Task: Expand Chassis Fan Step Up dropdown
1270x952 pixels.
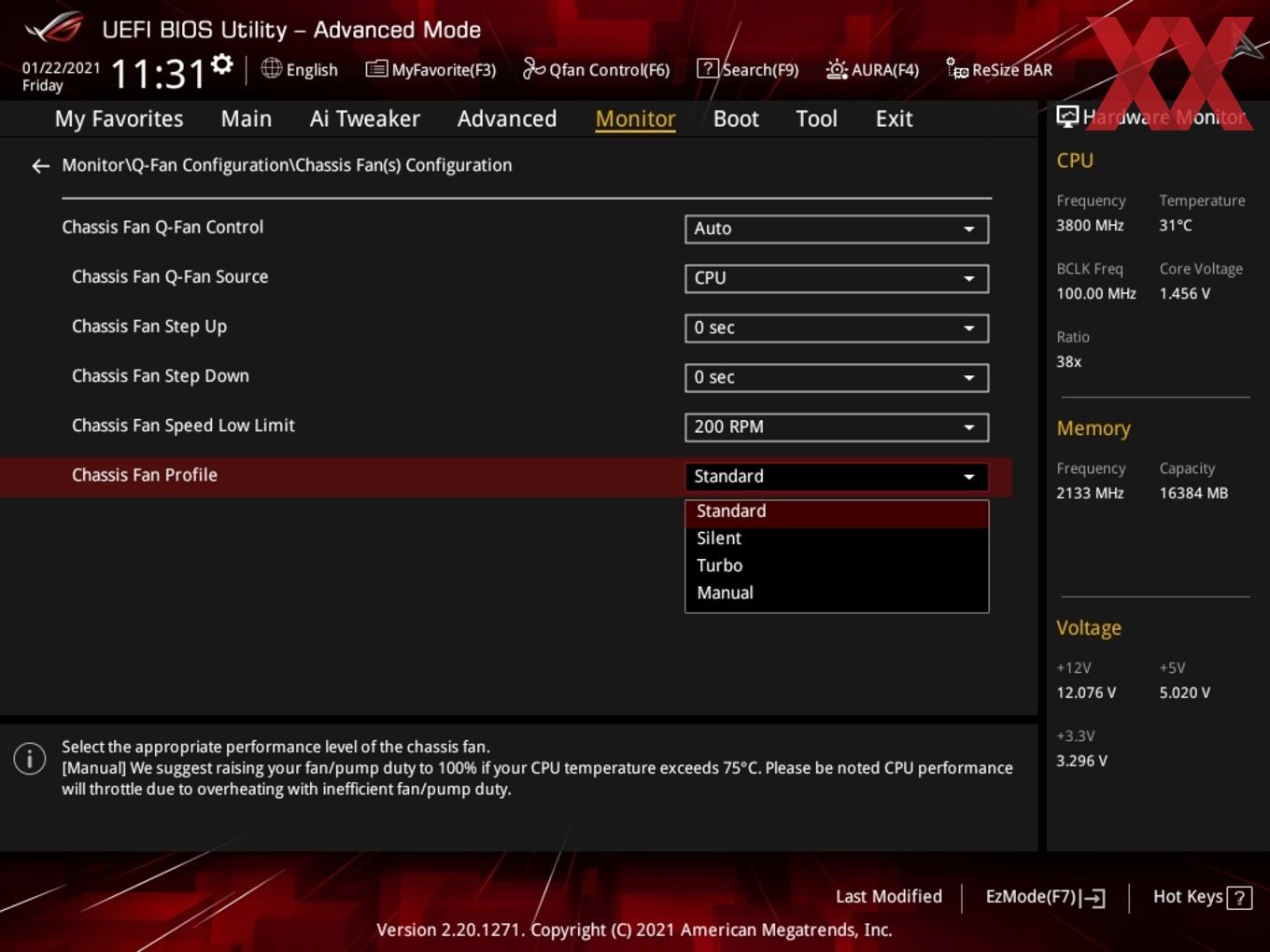Action: click(x=837, y=328)
